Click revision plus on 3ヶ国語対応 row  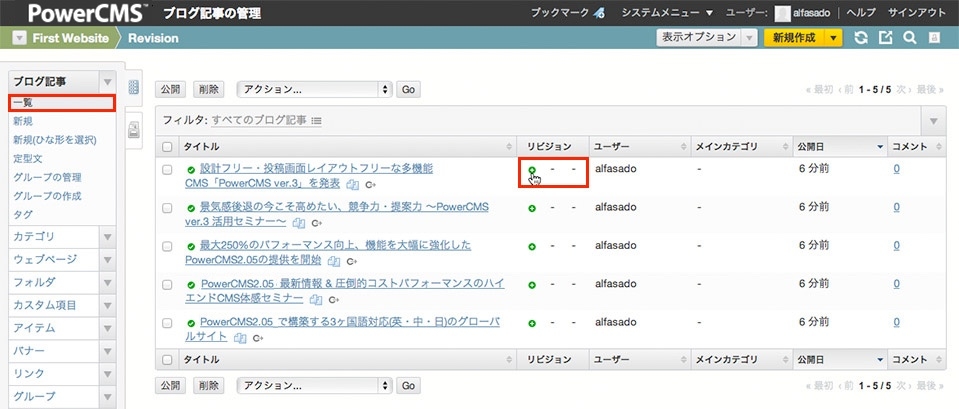coord(532,323)
